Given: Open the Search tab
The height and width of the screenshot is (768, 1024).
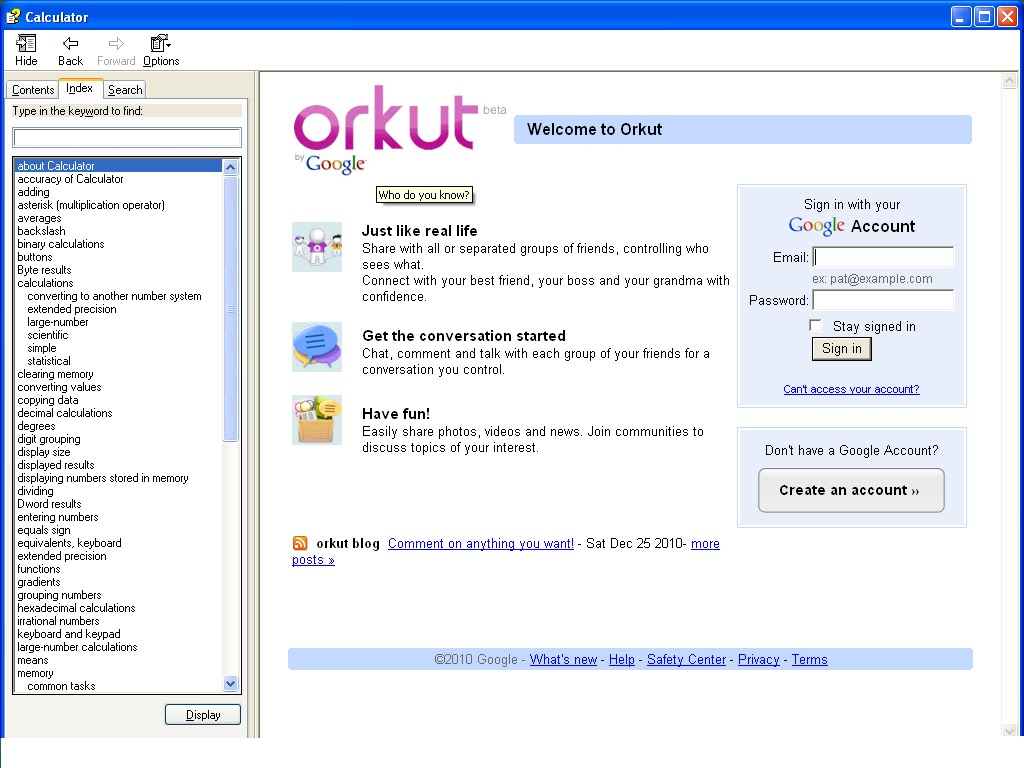Looking at the screenshot, I should [125, 89].
